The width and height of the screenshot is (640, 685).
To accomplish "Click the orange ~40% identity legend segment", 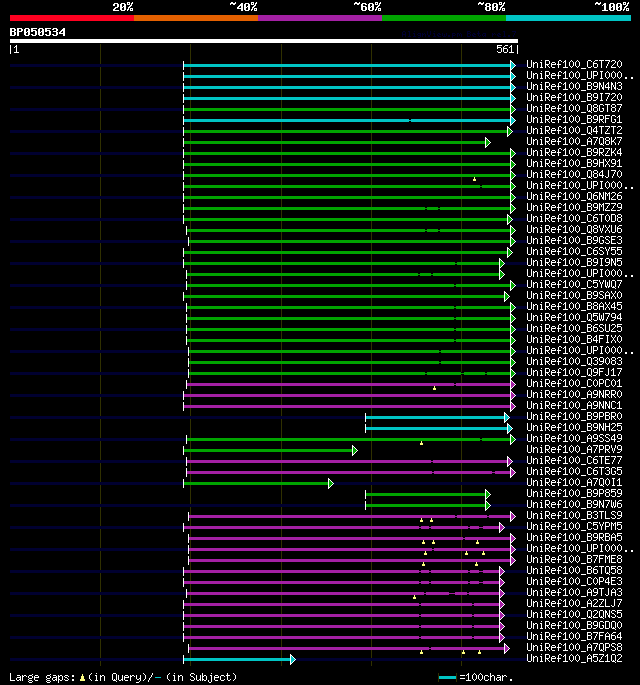I will (196, 18).
